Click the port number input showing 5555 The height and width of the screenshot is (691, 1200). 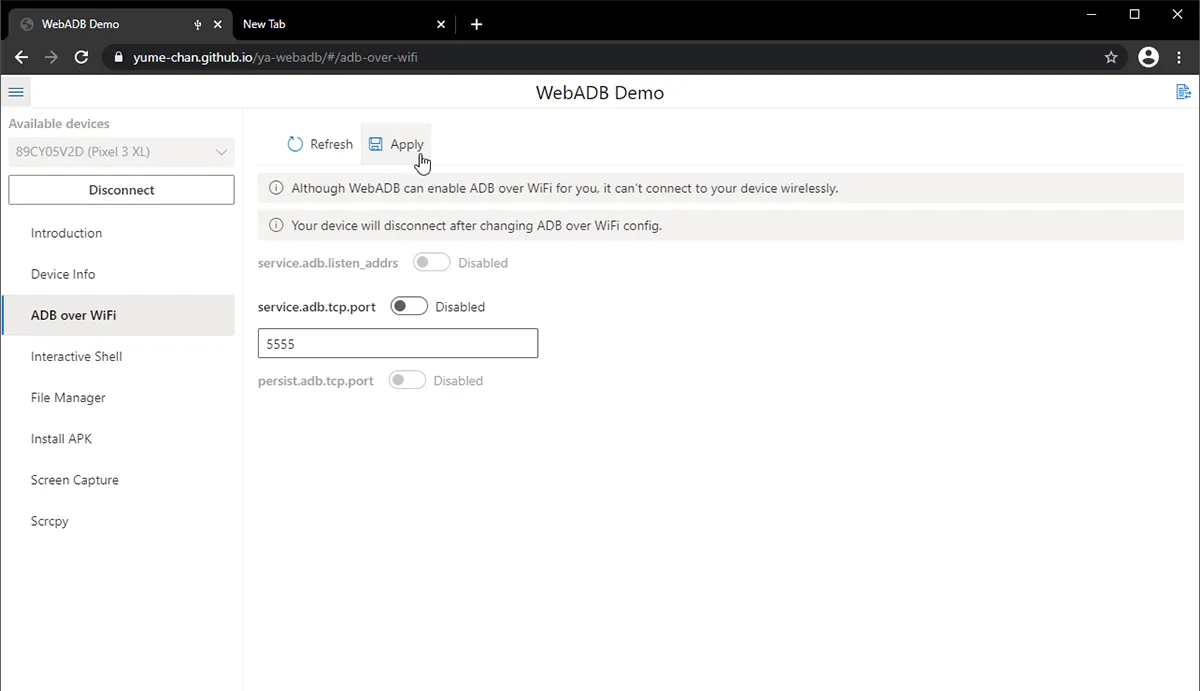click(x=397, y=343)
